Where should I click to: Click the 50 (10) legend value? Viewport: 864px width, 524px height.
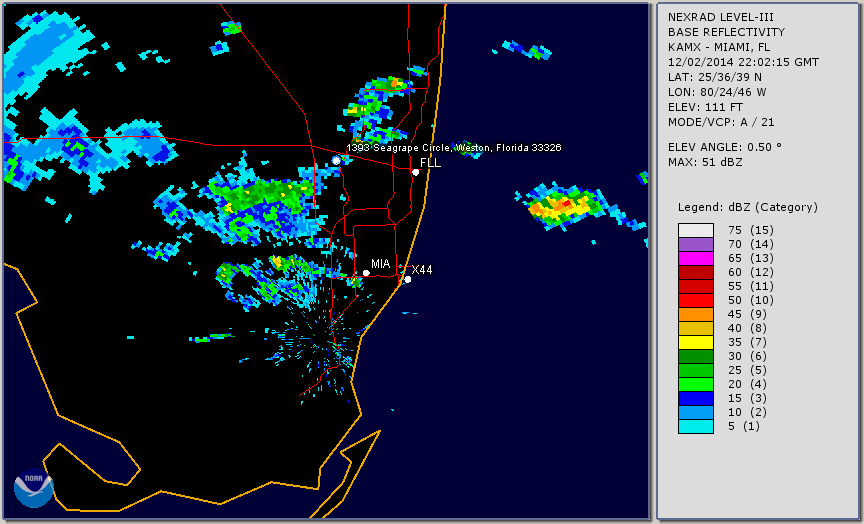[x=751, y=300]
